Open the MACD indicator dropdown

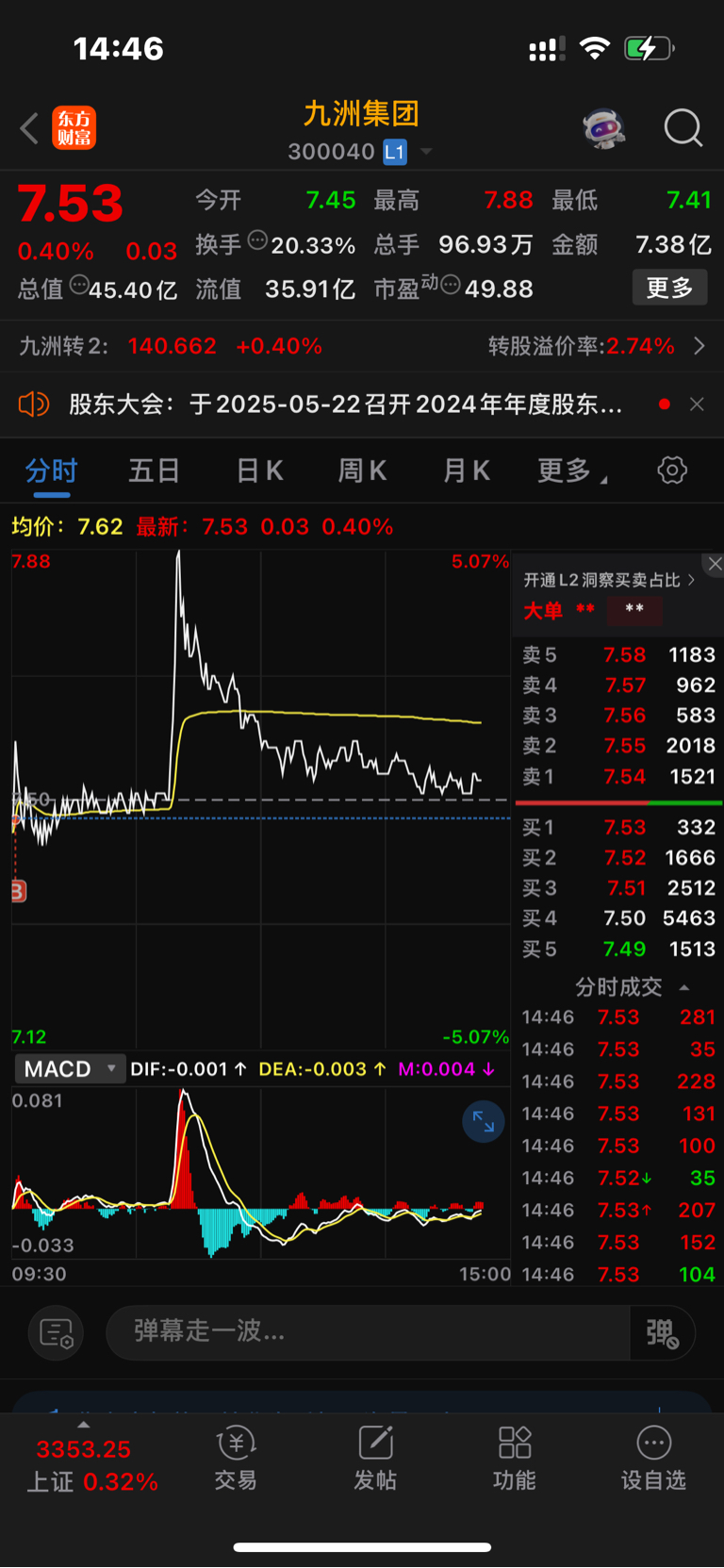point(70,1069)
